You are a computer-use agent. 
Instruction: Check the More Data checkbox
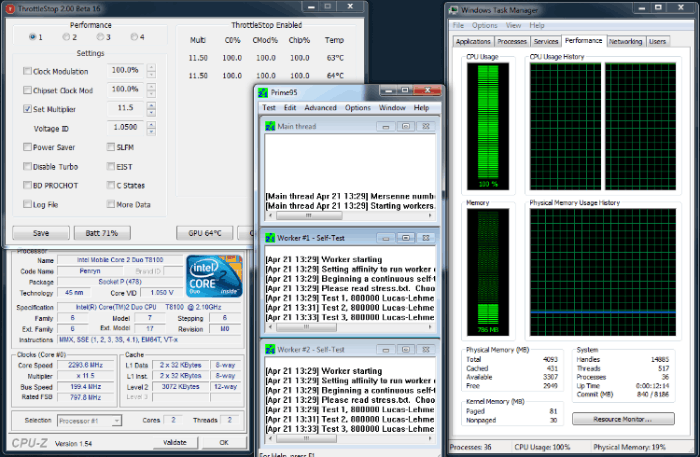[x=111, y=204]
